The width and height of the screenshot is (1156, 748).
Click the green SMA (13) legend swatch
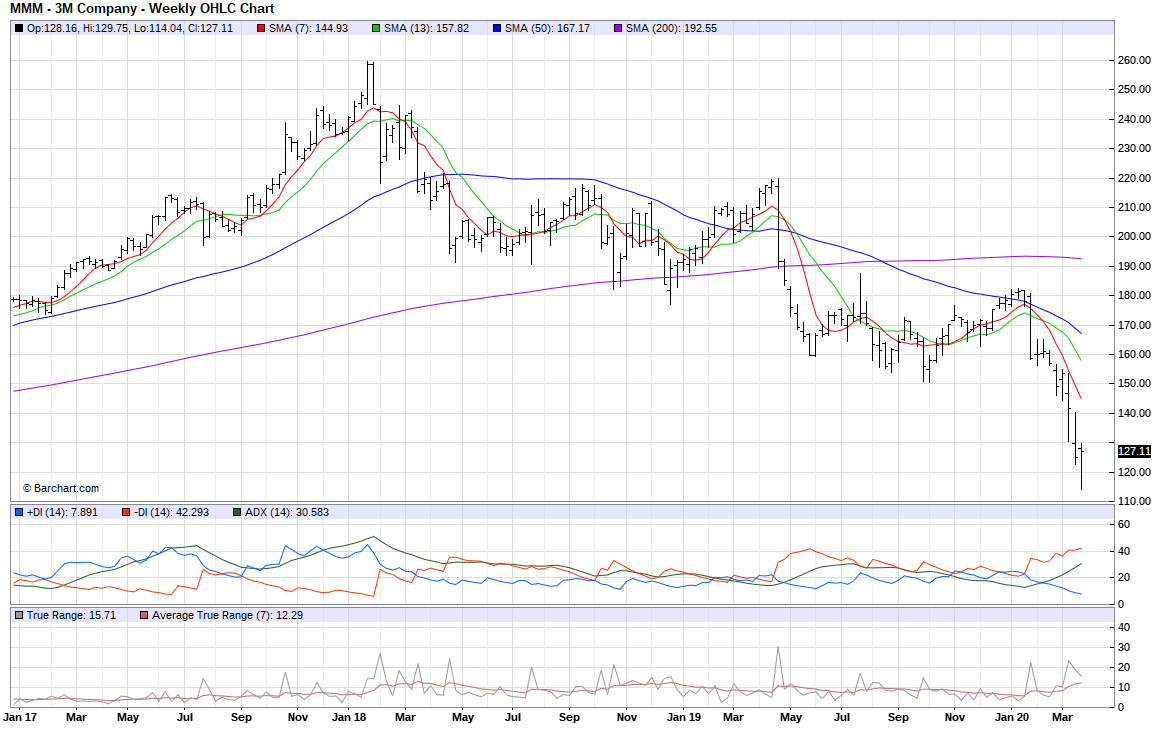(x=375, y=28)
